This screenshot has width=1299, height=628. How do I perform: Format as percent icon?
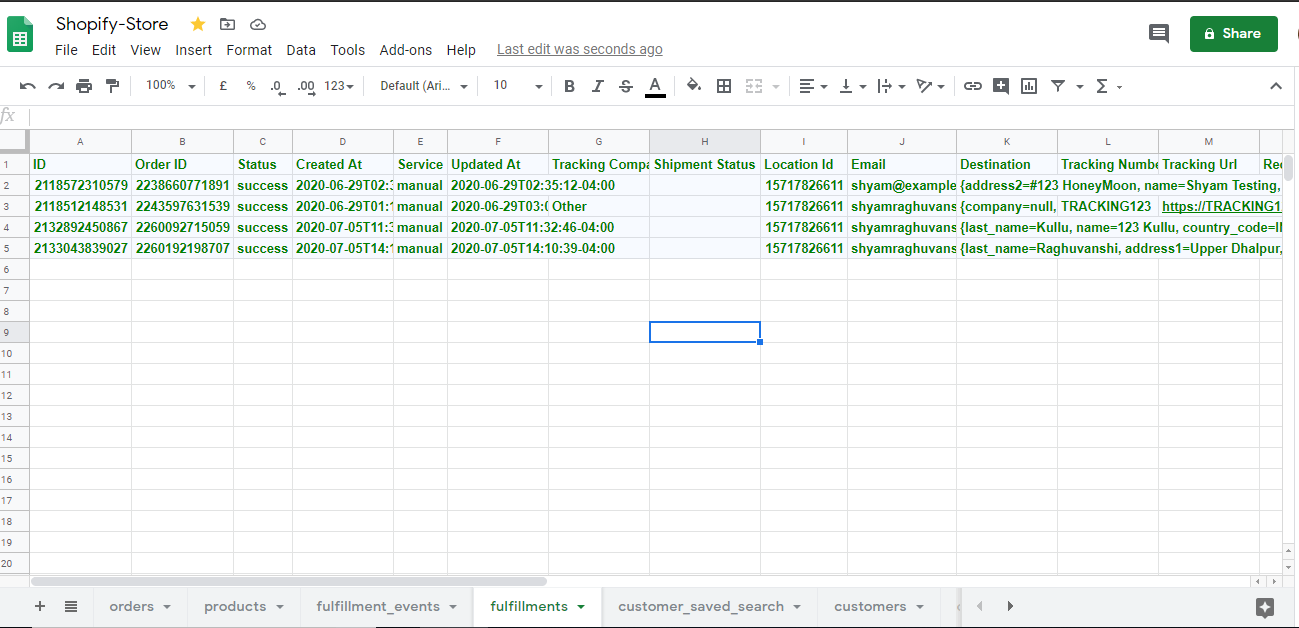coord(251,86)
